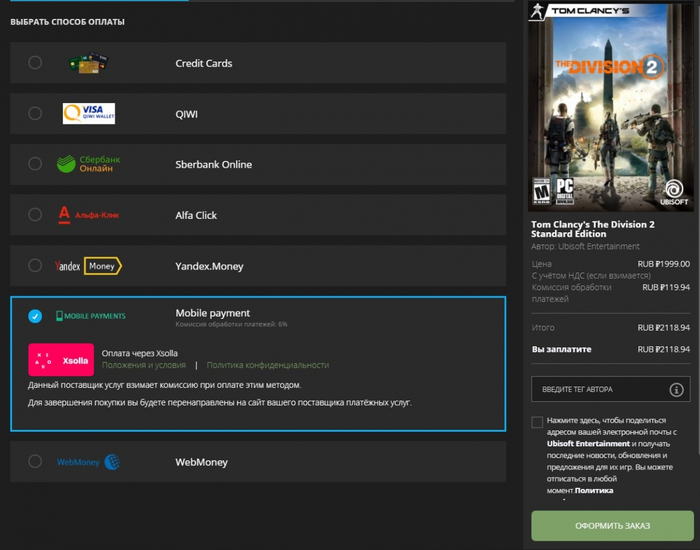Click the Yandex.Money label
700x550 pixels.
[209, 267]
